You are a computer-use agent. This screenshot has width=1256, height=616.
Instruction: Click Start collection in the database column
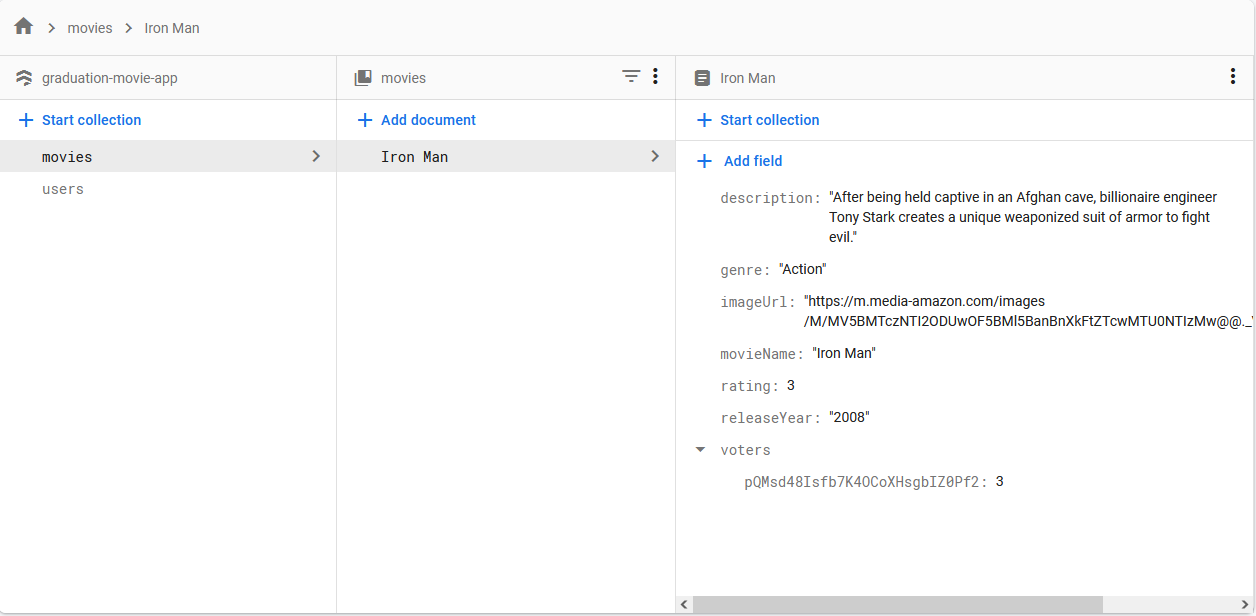[91, 120]
